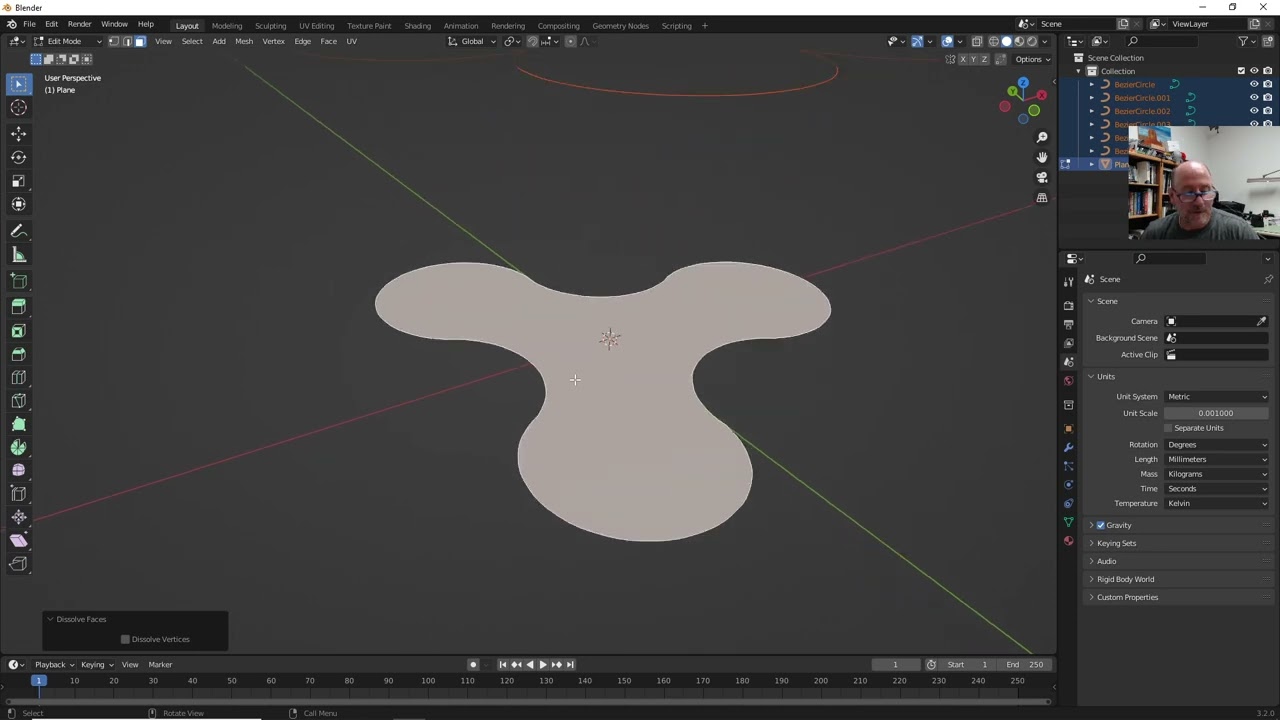Toggle X-ray display in viewport header
The height and width of the screenshot is (720, 1280).
click(x=977, y=41)
